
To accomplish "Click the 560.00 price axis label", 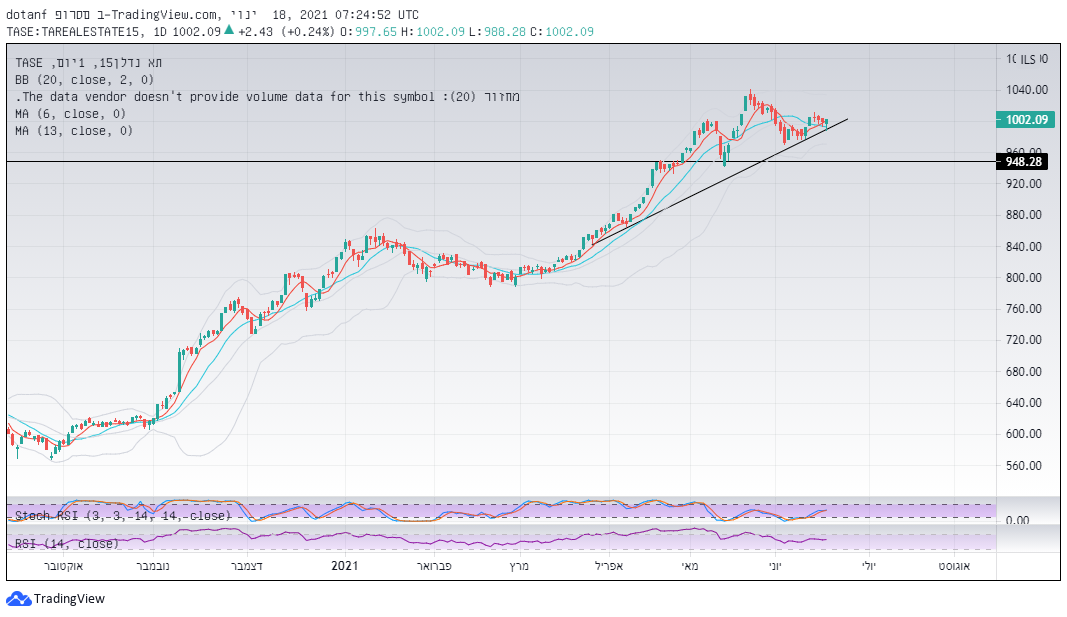I will pyautogui.click(x=1023, y=466).
